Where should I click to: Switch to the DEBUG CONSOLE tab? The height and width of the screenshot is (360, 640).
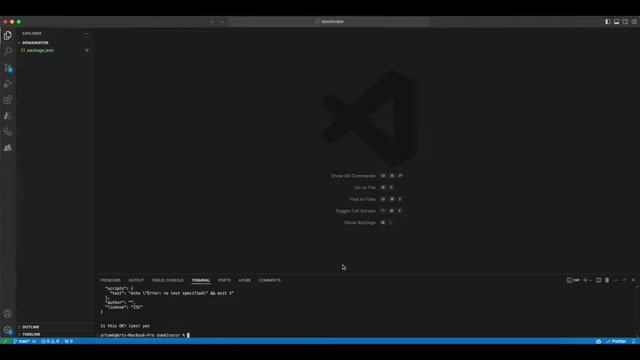pos(168,280)
